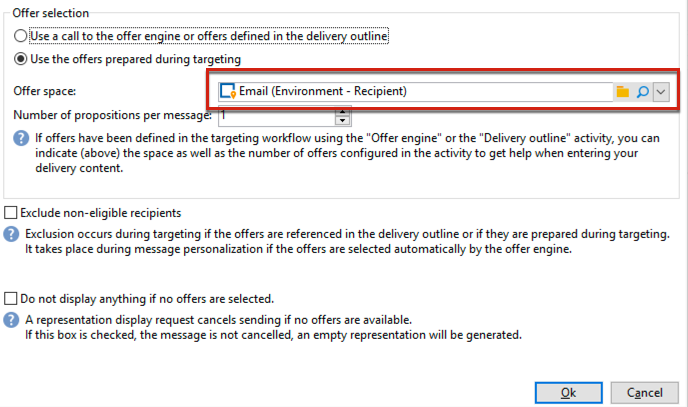
Task: Click help icon beside Exclusion occurs explanation
Action: 10,233
